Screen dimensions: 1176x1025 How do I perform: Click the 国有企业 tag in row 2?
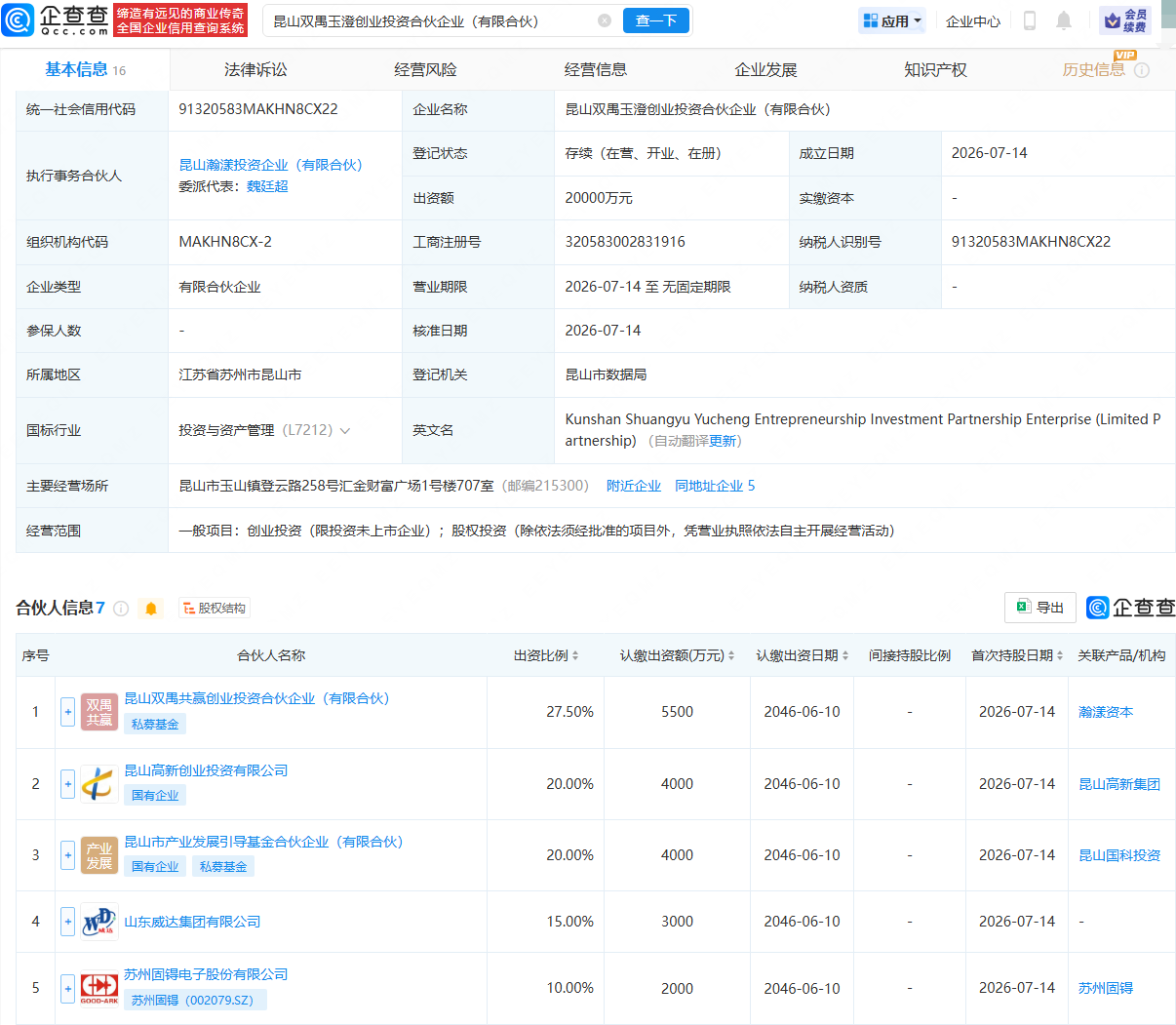(x=155, y=795)
